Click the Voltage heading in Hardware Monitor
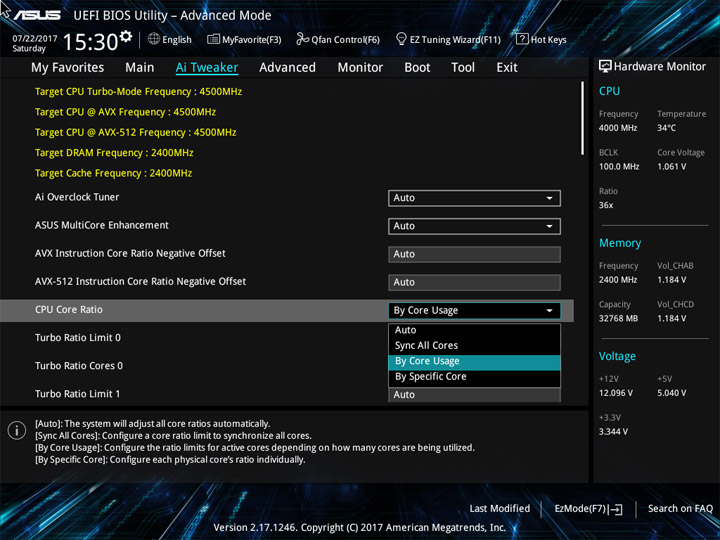This screenshot has width=720, height=540. [617, 356]
